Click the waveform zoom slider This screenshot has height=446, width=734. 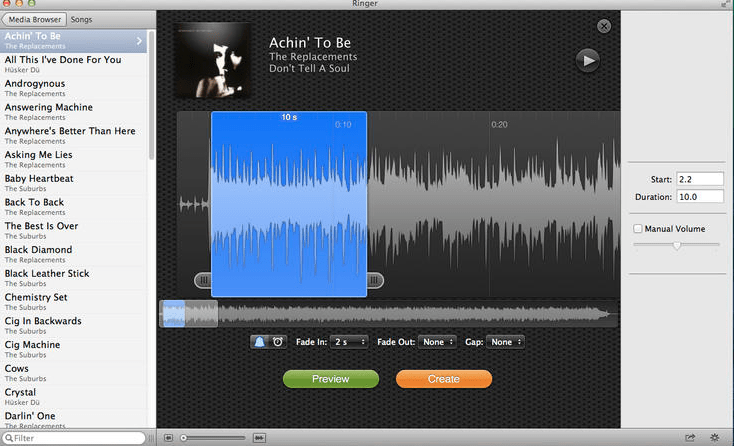point(213,438)
